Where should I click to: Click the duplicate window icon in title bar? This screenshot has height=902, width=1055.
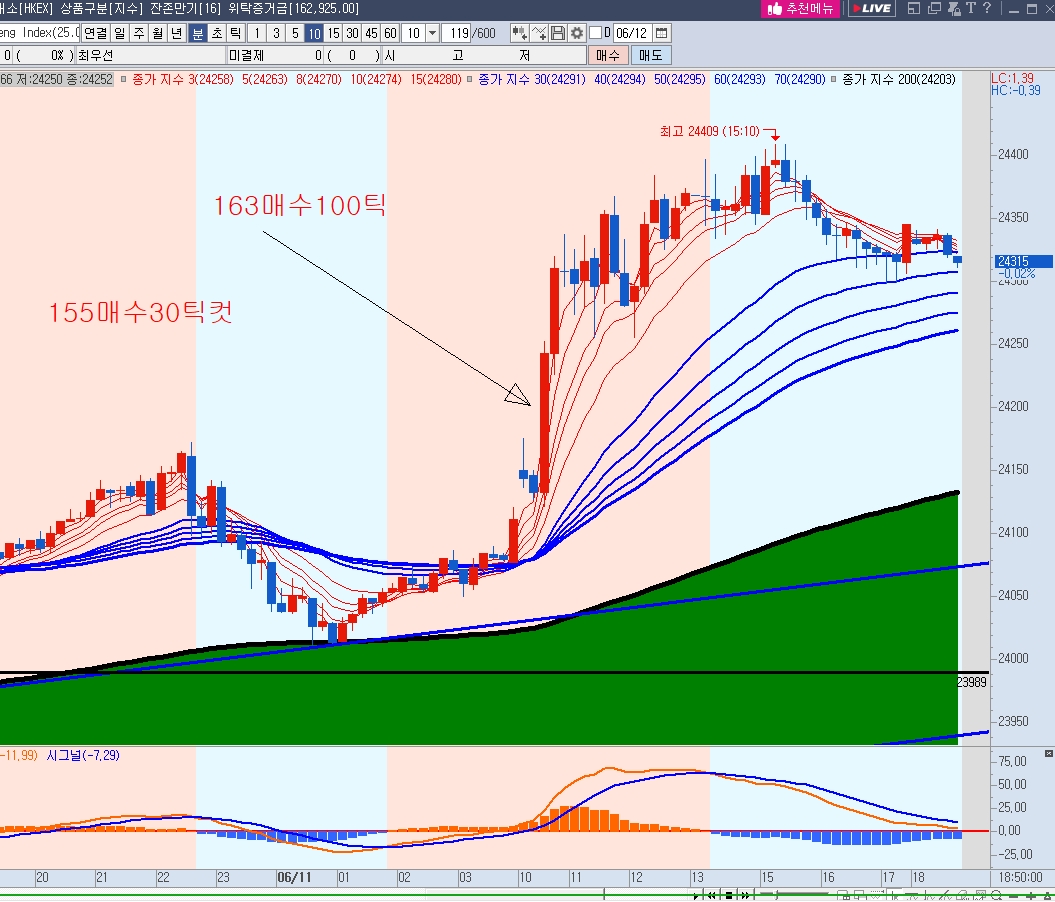[934, 8]
